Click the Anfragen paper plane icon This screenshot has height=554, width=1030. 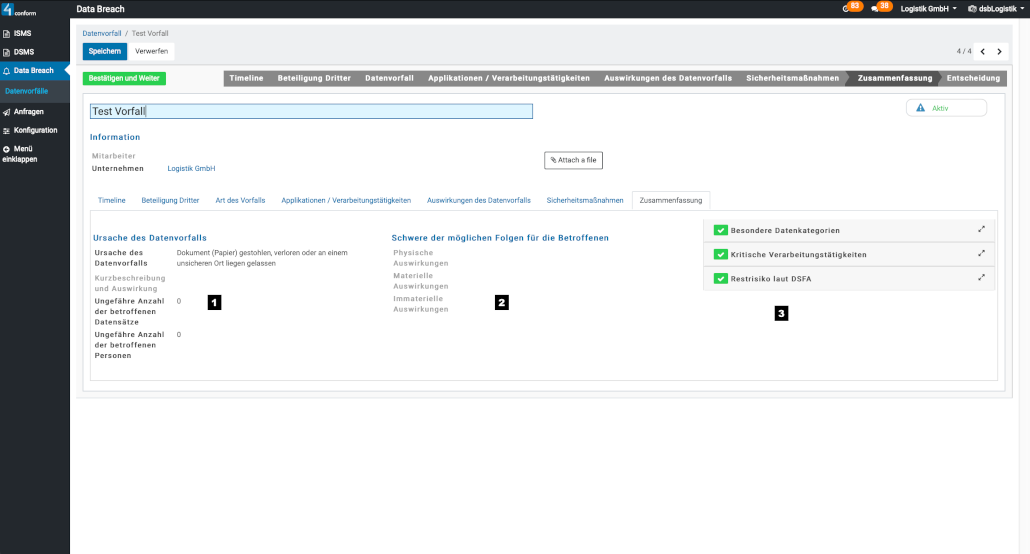tap(7, 112)
